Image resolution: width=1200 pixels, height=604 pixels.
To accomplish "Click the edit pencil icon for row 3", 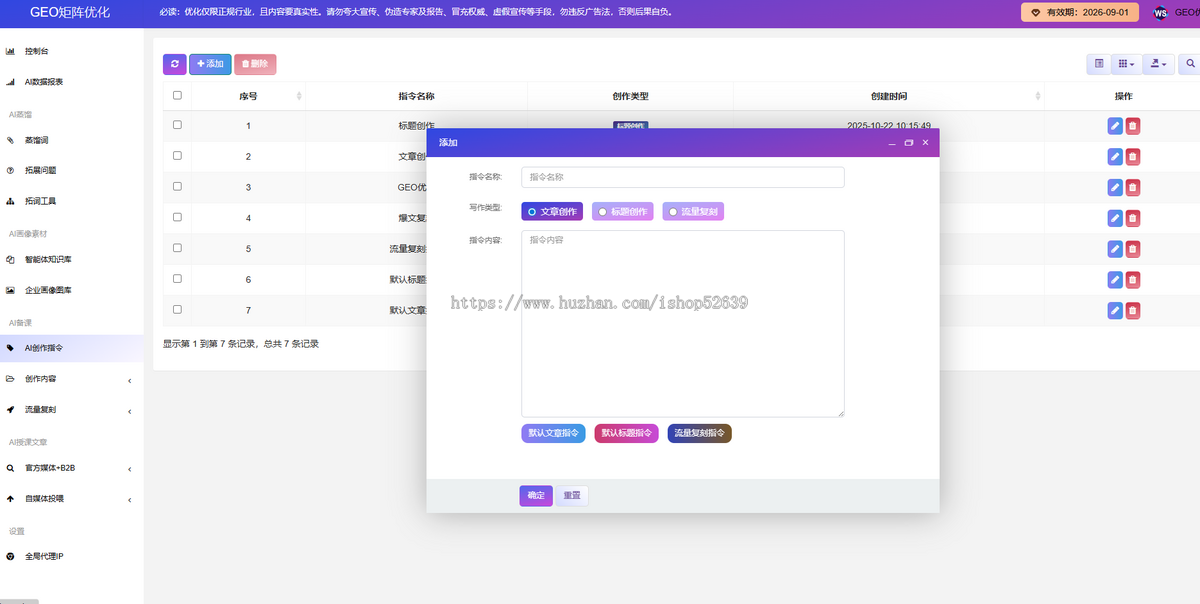I will coord(1115,188).
